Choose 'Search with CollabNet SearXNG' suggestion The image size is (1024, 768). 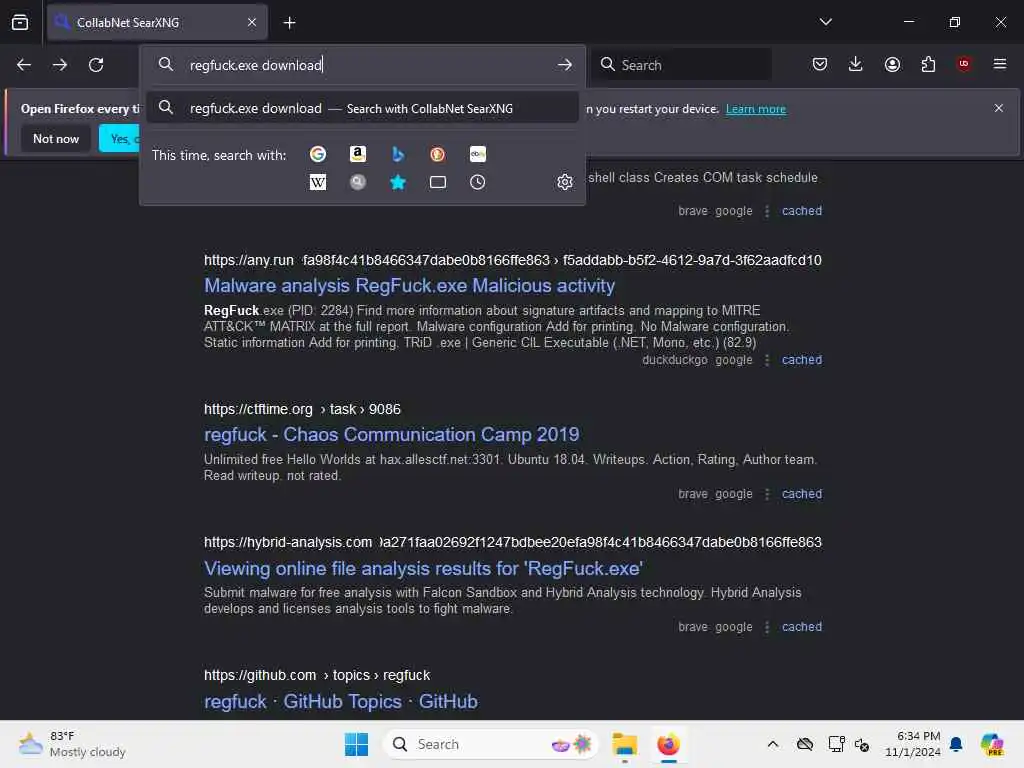tap(362, 108)
